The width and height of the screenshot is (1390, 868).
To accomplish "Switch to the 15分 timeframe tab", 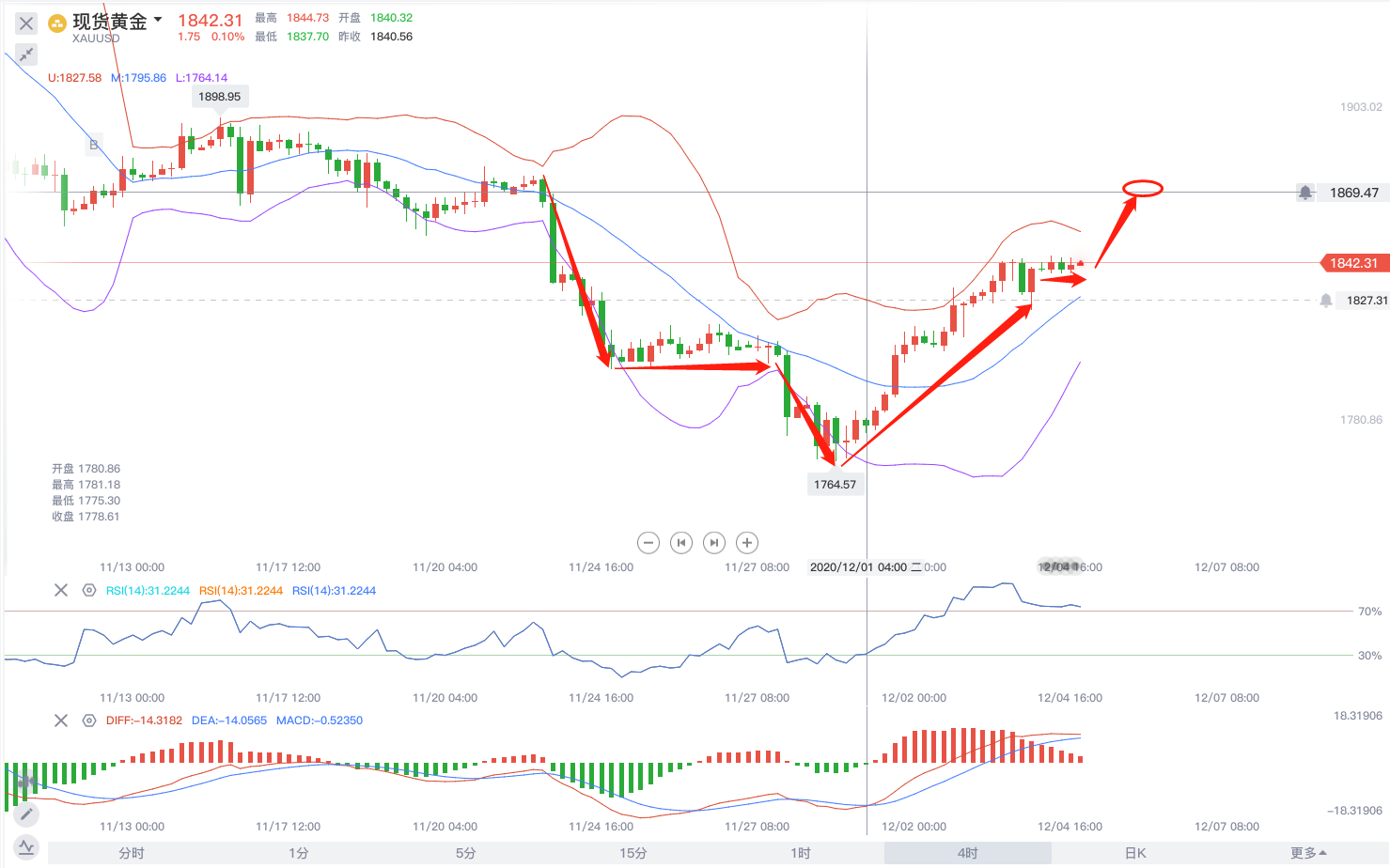I will (x=633, y=853).
